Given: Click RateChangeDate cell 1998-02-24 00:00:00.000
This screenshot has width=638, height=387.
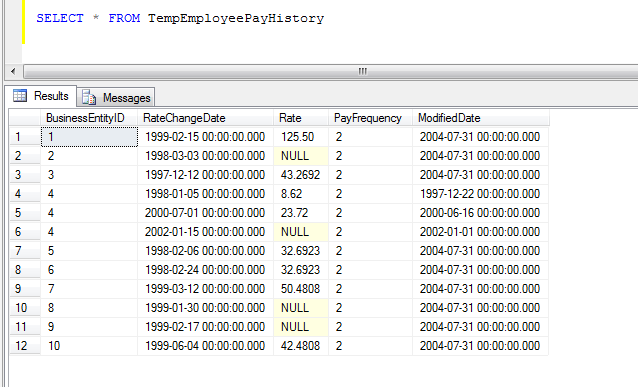Looking at the screenshot, I should (205, 270).
